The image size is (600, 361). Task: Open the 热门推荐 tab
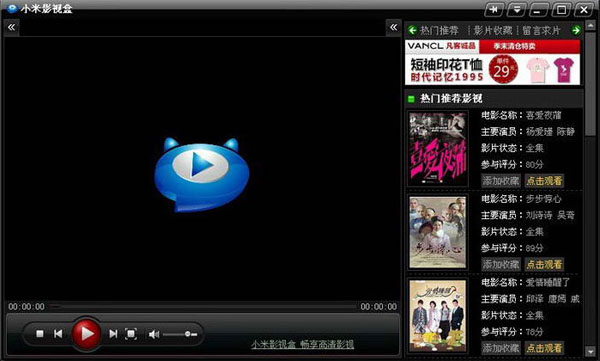point(439,30)
